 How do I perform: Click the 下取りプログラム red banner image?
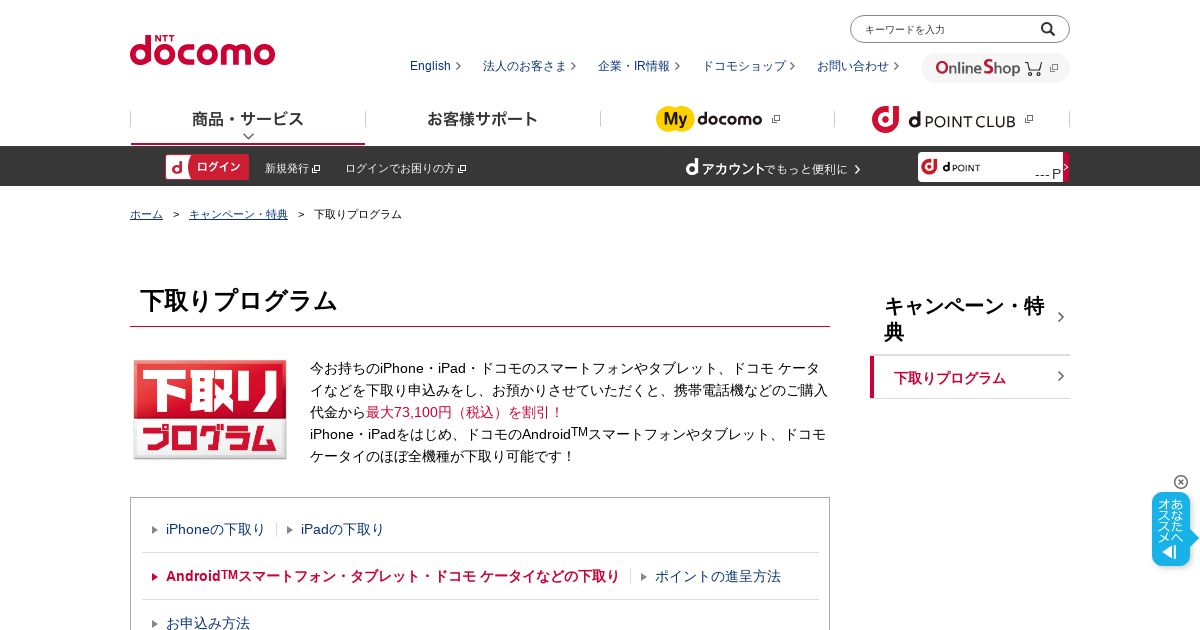coord(210,410)
